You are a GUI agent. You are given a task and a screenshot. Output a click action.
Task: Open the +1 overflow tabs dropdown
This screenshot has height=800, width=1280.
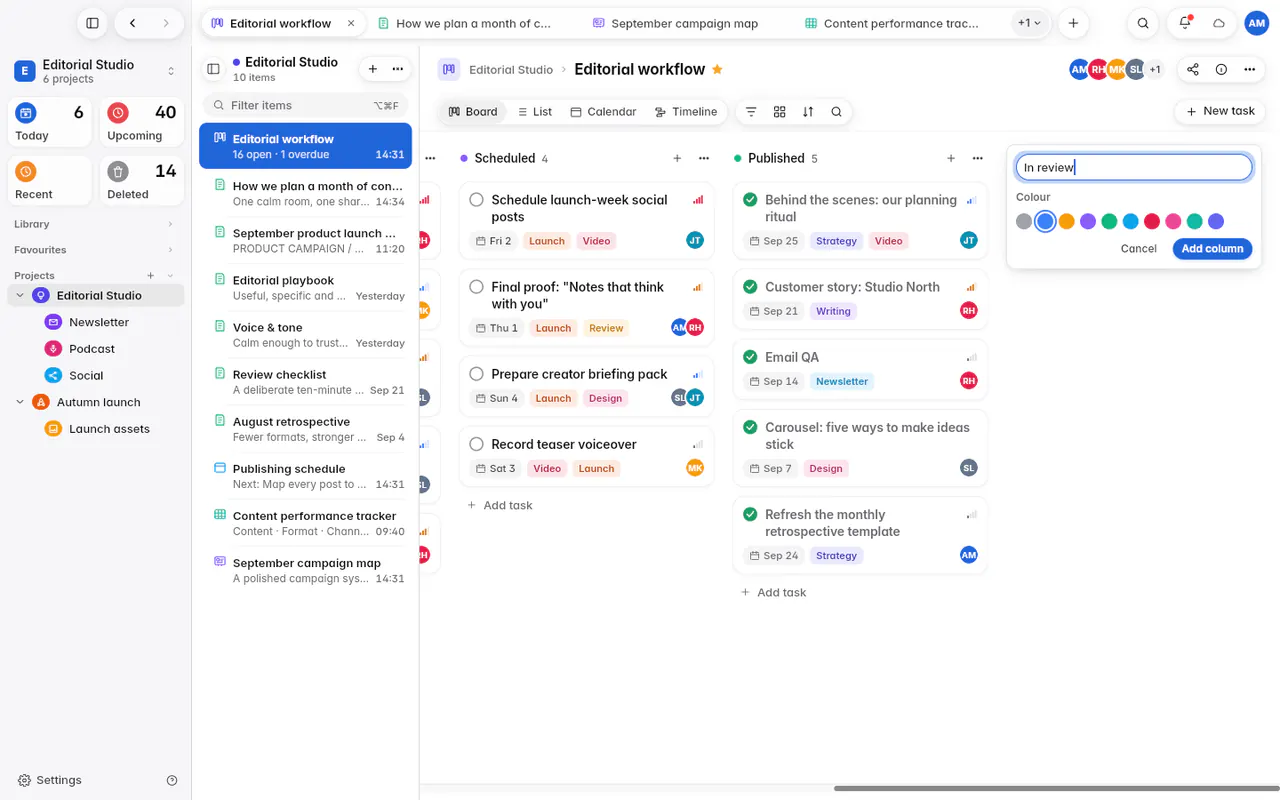(1029, 23)
